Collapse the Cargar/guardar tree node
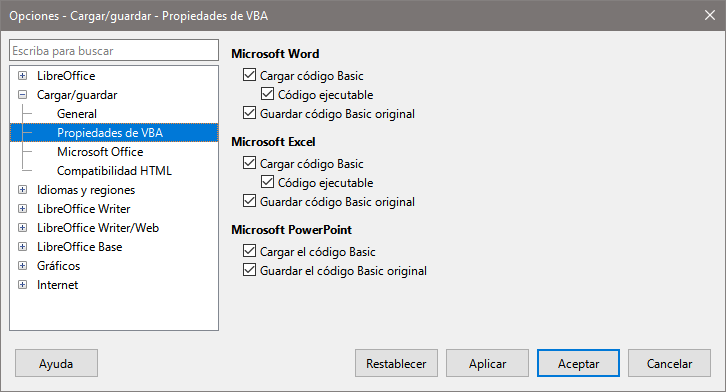Screen dimensions: 726x392 [x=22, y=94]
